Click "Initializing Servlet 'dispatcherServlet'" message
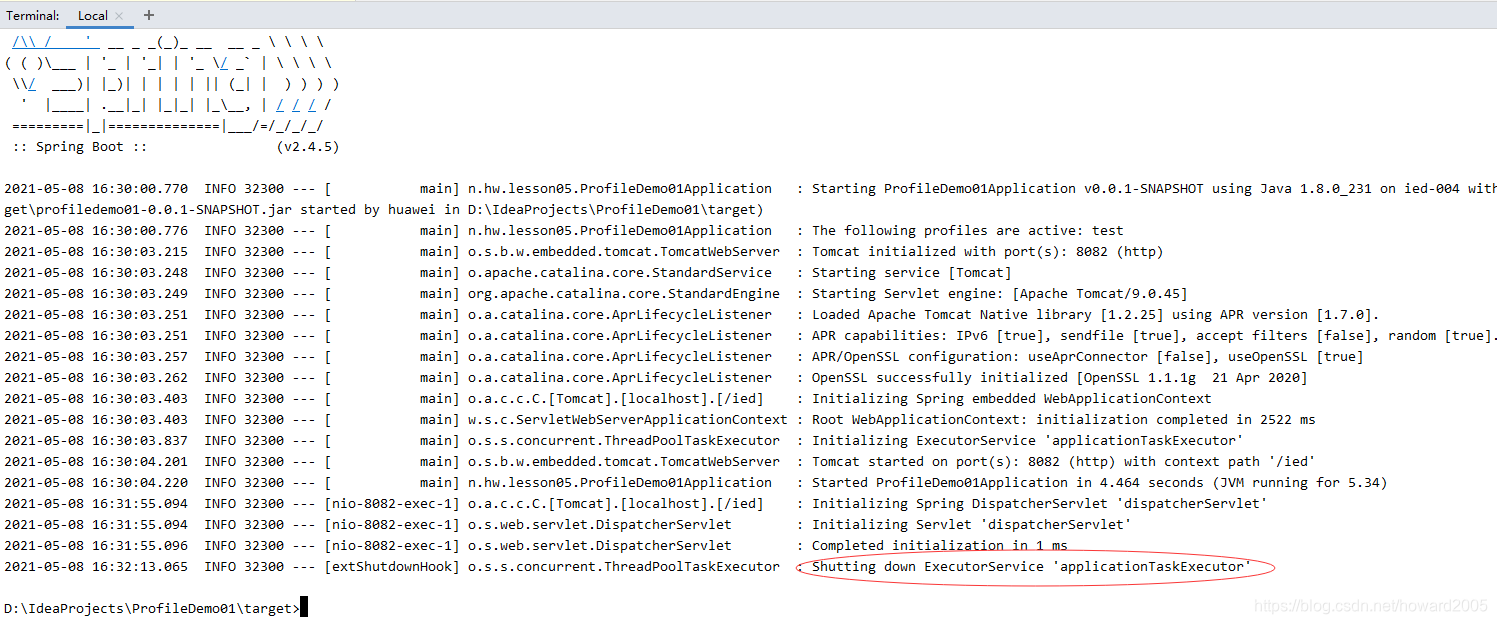 click(971, 525)
